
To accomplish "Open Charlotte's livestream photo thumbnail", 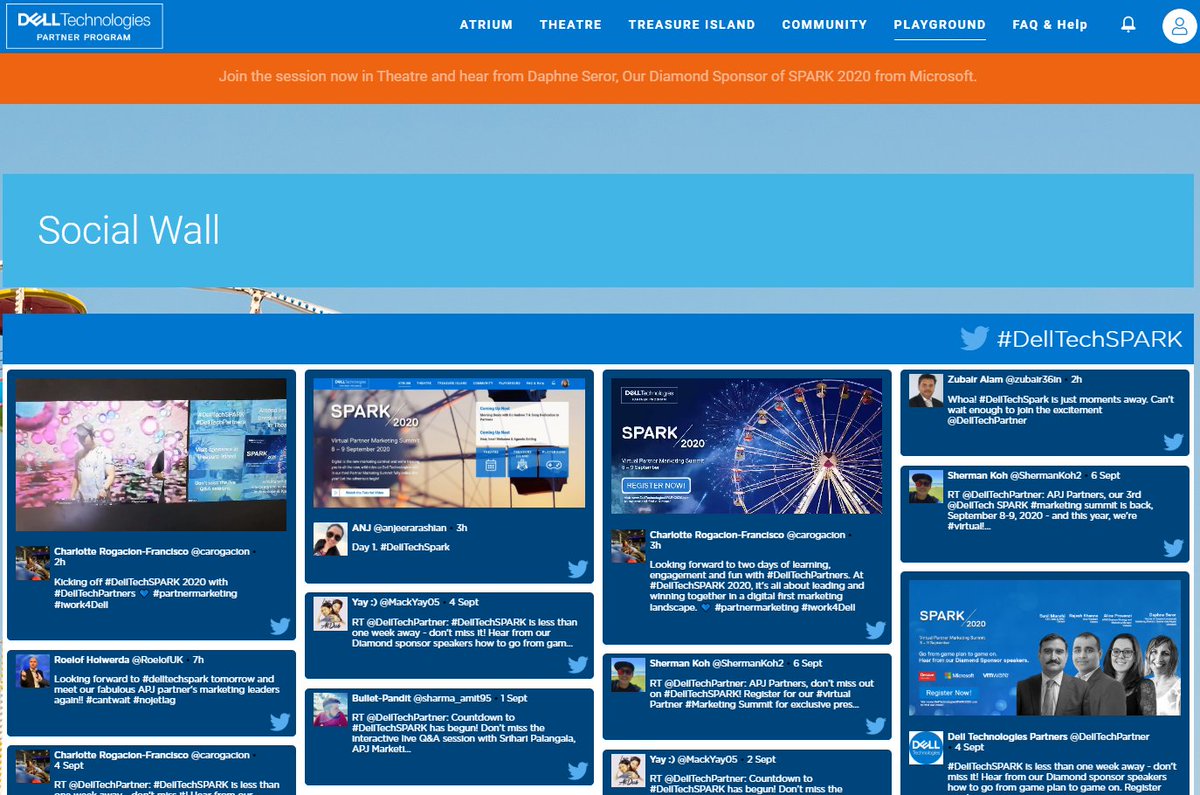I will (x=151, y=455).
